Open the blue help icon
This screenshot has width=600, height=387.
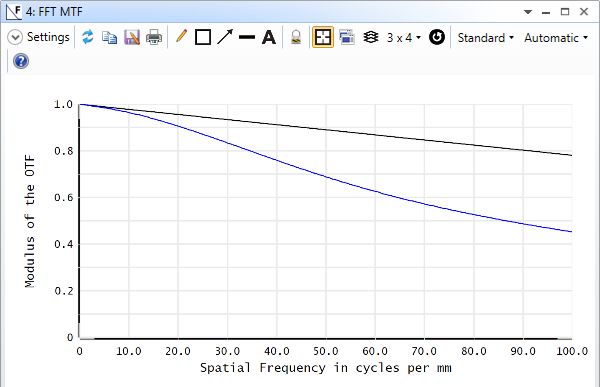pyautogui.click(x=21, y=61)
